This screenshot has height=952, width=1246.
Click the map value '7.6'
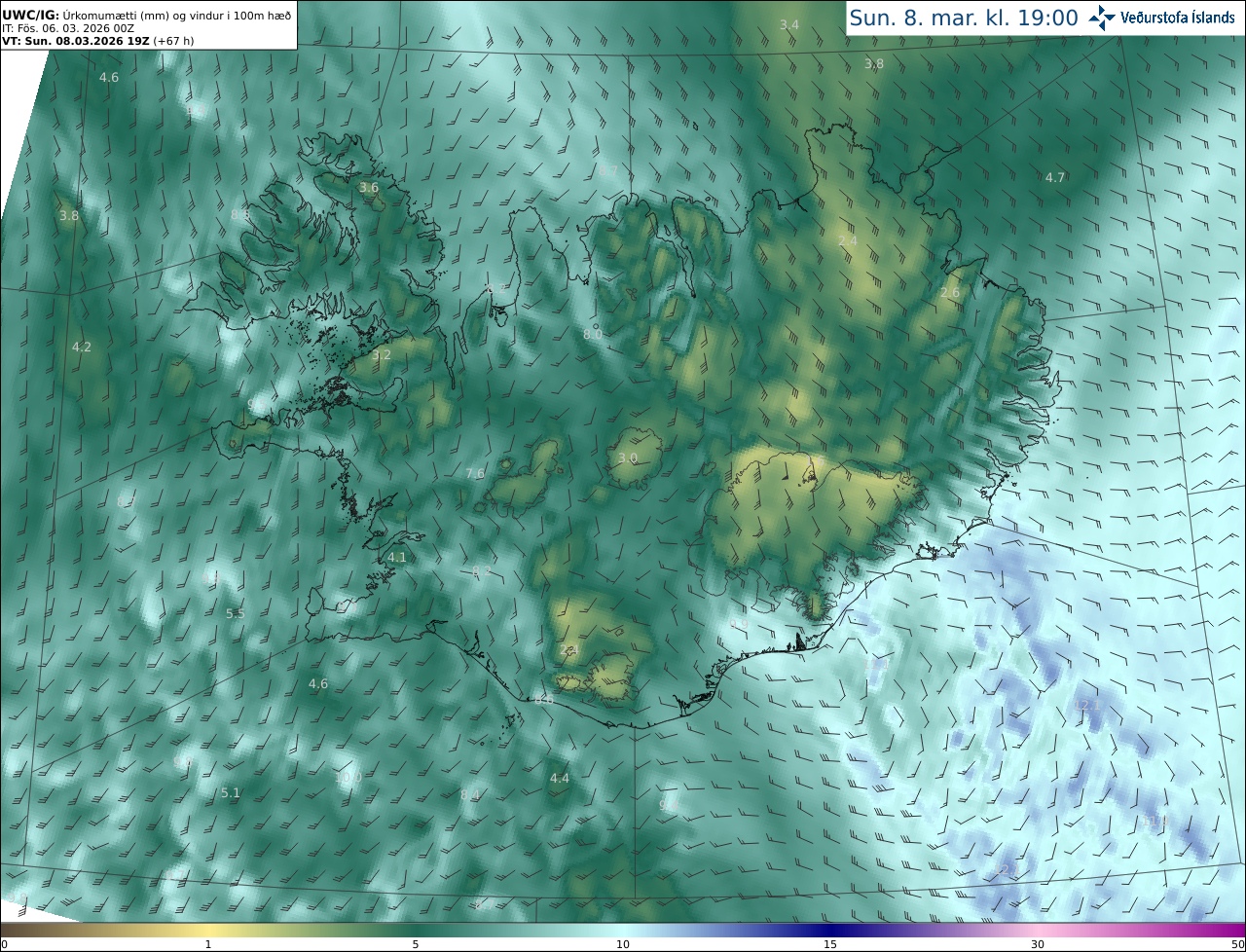tap(475, 473)
